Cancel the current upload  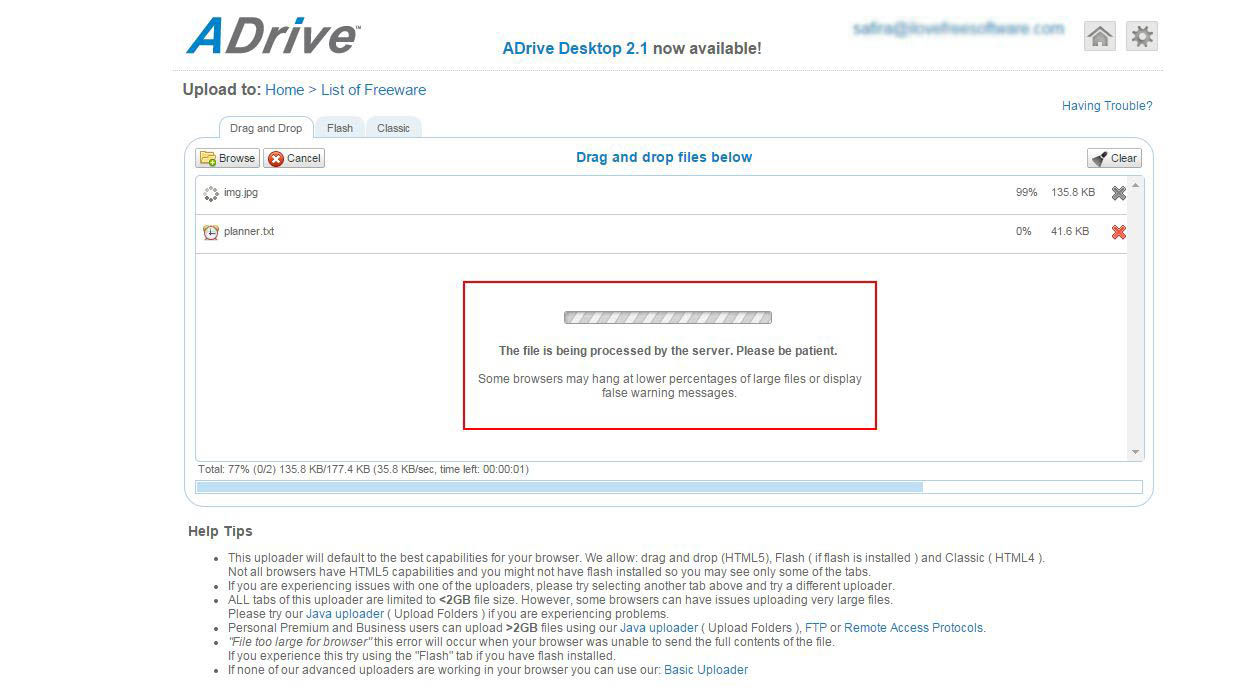point(294,158)
